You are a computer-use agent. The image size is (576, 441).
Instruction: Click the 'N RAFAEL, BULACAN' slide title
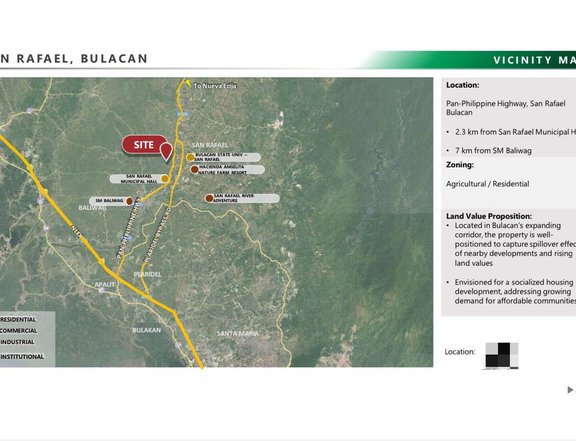pos(74,58)
